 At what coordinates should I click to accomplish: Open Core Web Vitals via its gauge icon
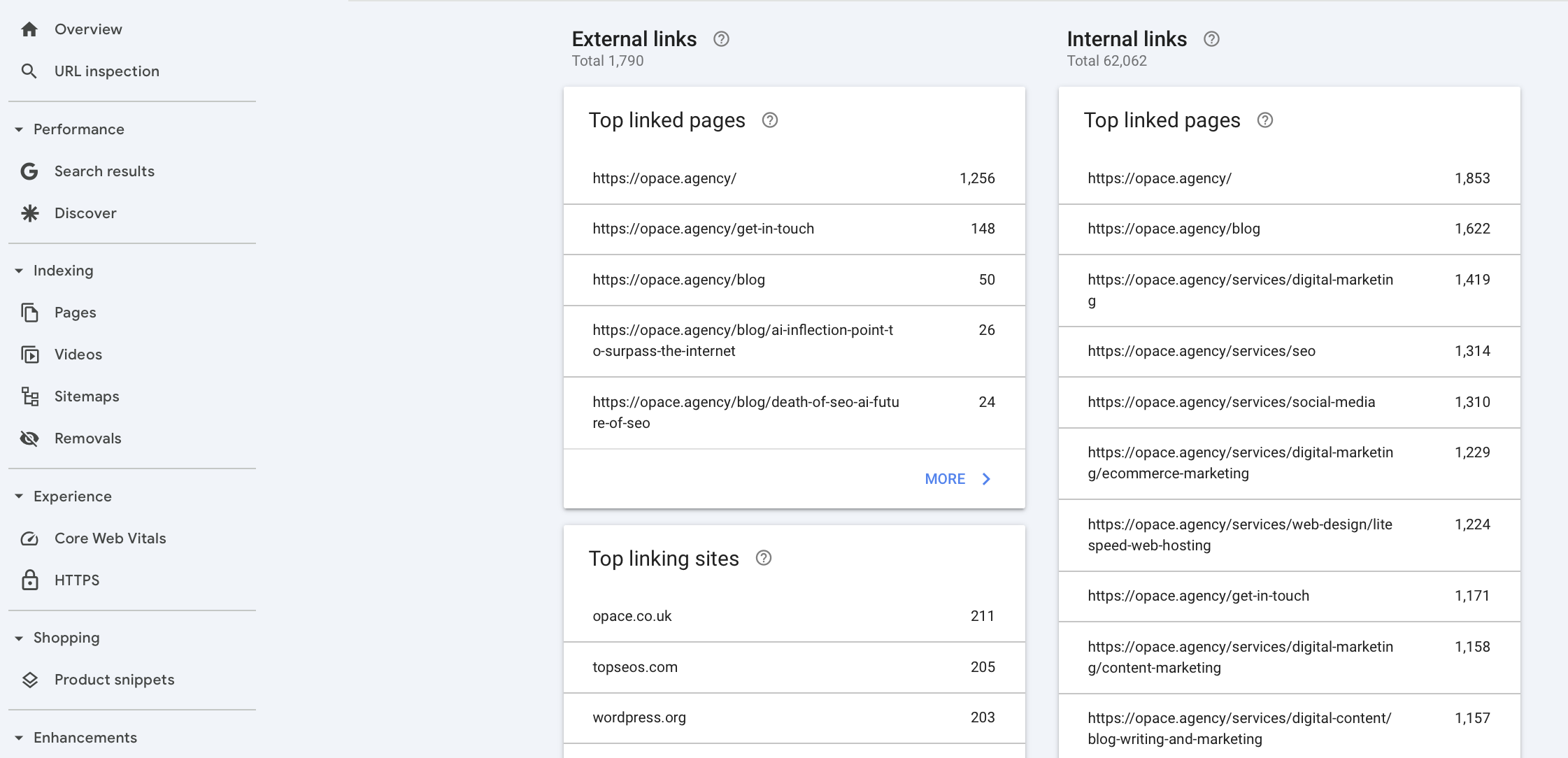click(x=29, y=538)
